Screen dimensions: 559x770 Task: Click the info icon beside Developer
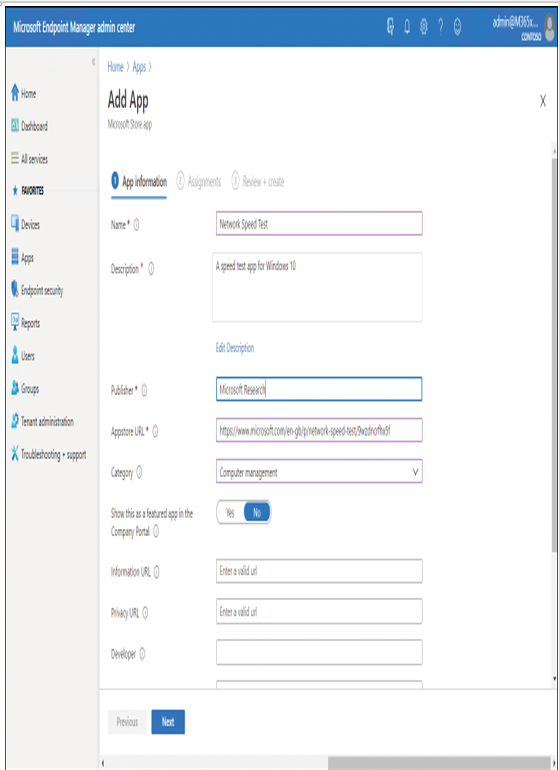point(142,654)
